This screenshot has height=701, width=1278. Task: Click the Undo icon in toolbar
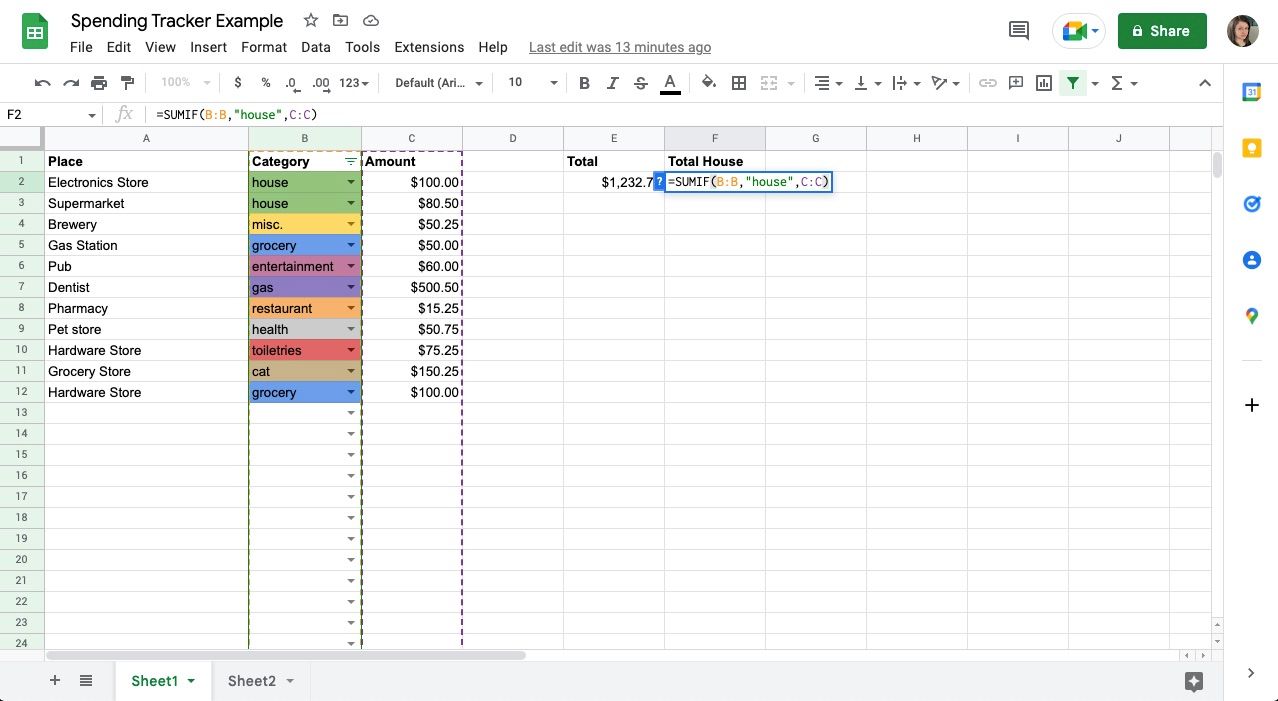(x=42, y=83)
